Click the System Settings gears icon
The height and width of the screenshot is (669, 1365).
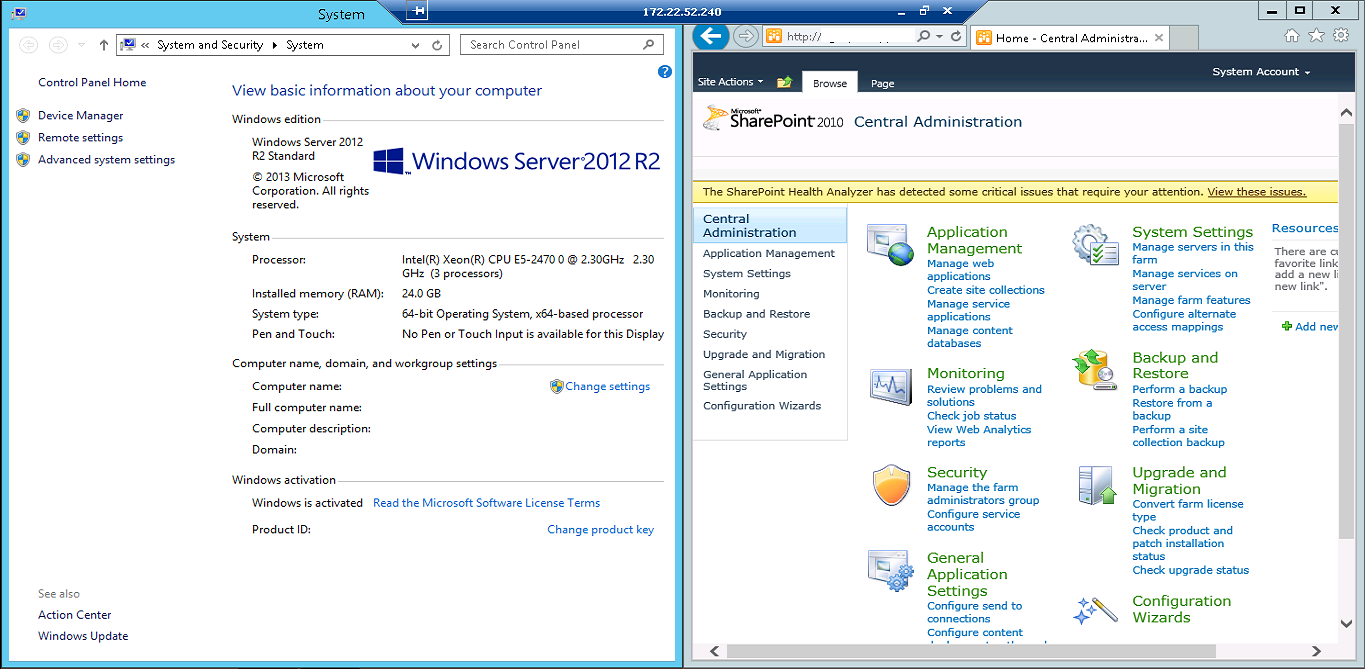[1095, 243]
